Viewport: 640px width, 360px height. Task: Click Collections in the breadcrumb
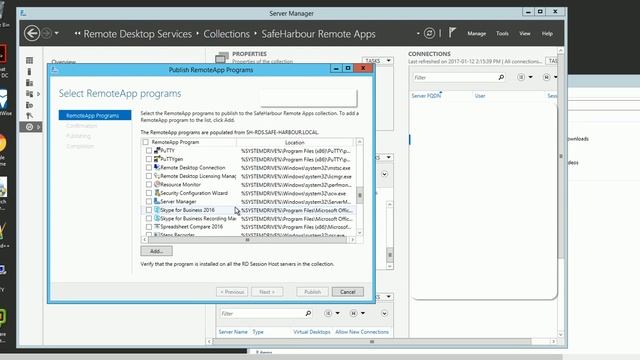point(227,34)
